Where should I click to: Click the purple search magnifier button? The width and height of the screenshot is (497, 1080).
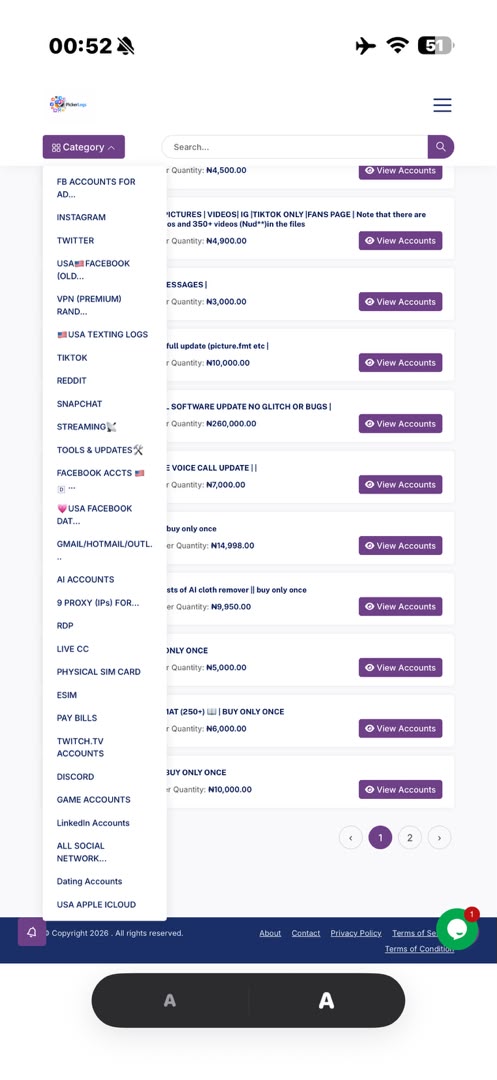tap(441, 147)
